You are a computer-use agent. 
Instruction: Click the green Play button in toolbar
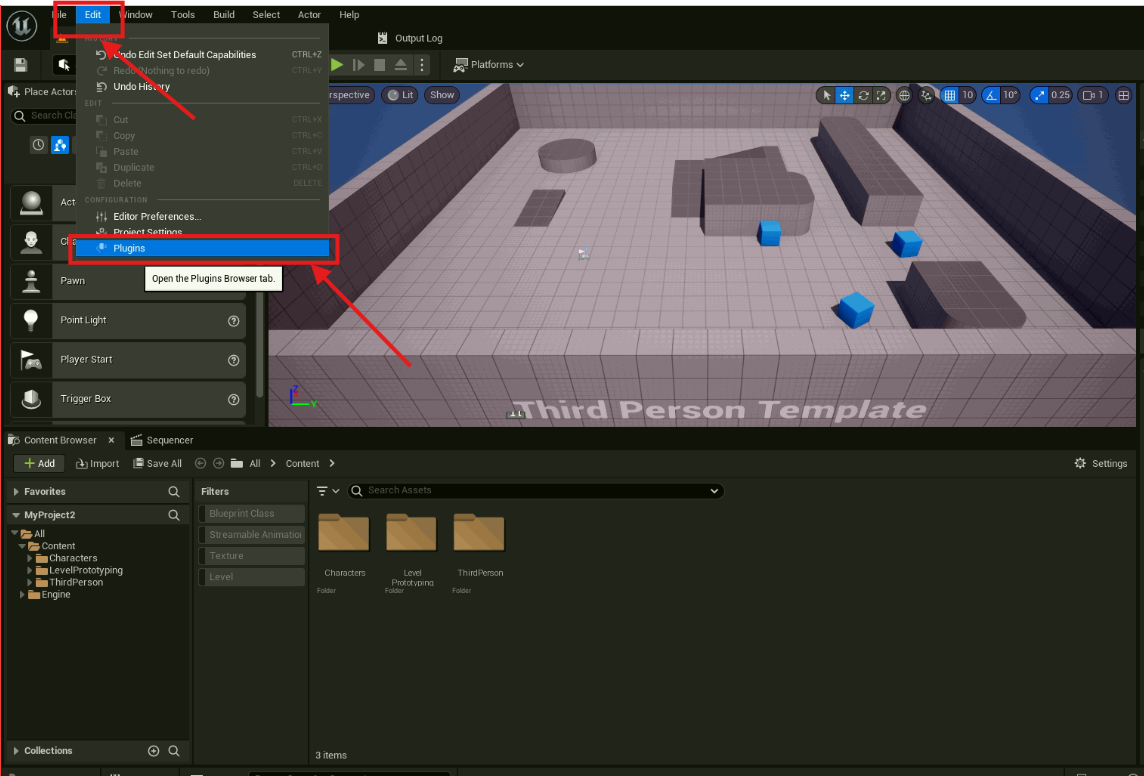337,65
